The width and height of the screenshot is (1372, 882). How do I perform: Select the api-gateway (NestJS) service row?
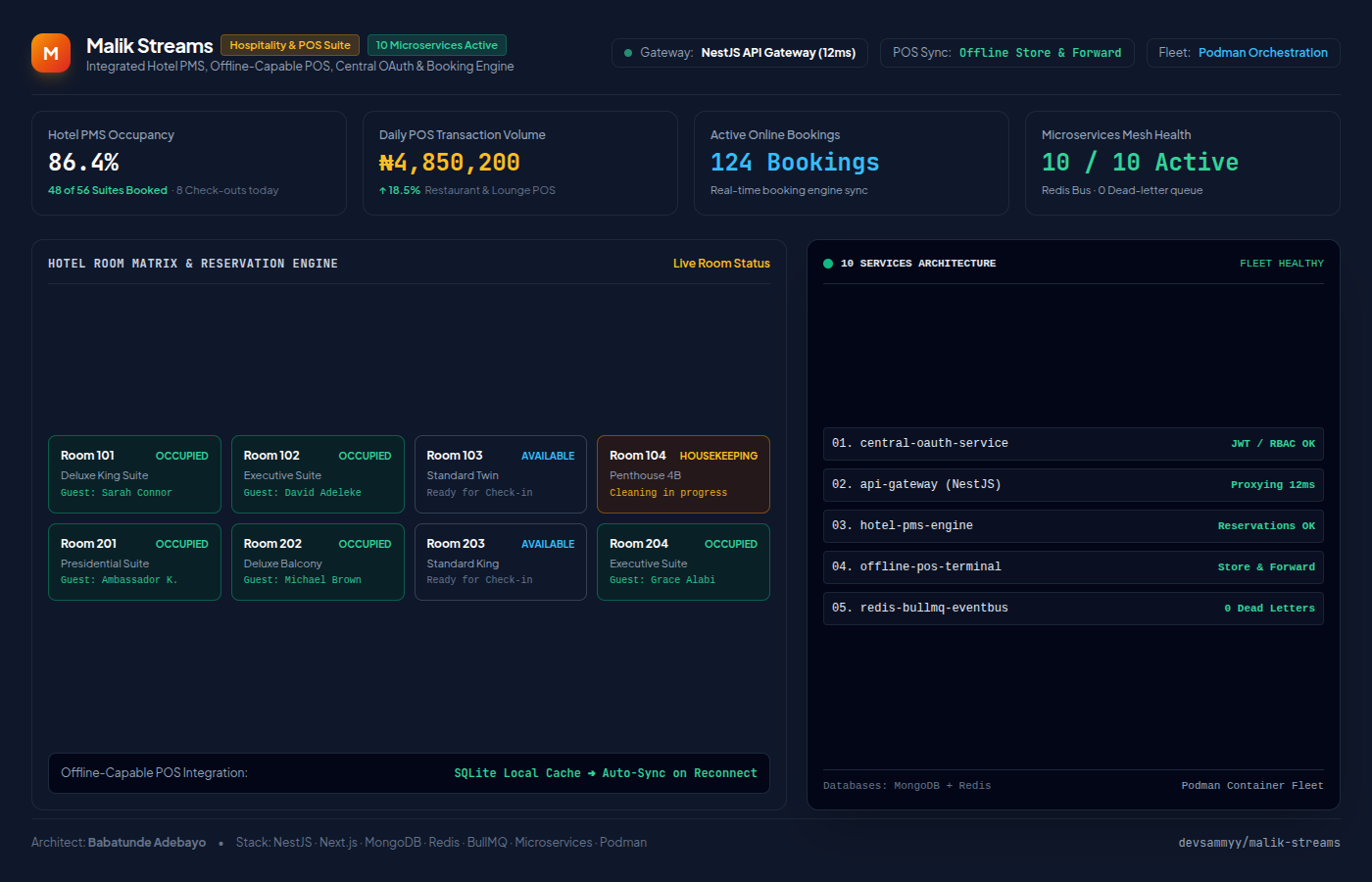coord(1073,485)
